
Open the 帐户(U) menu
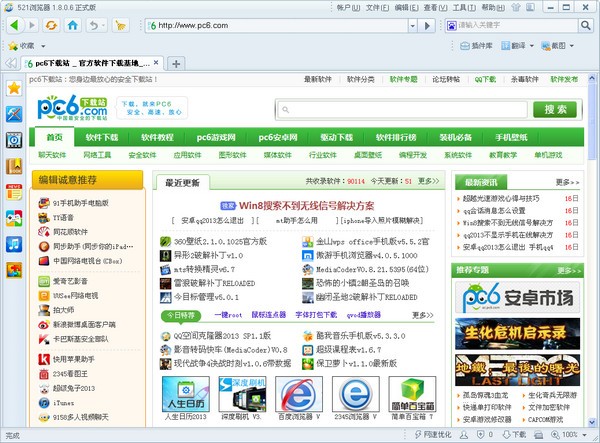(348, 7)
